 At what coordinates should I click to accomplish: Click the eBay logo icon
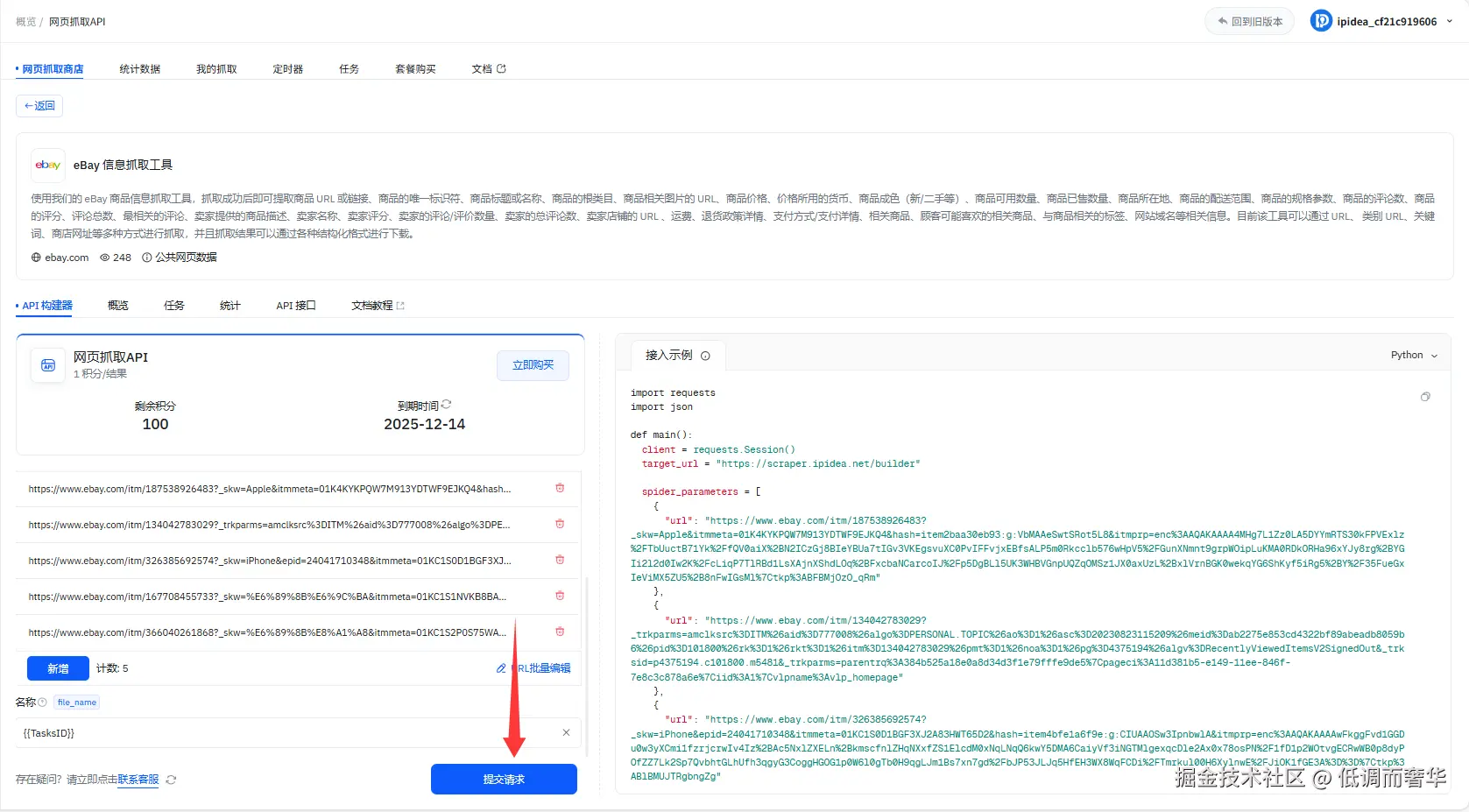point(48,165)
